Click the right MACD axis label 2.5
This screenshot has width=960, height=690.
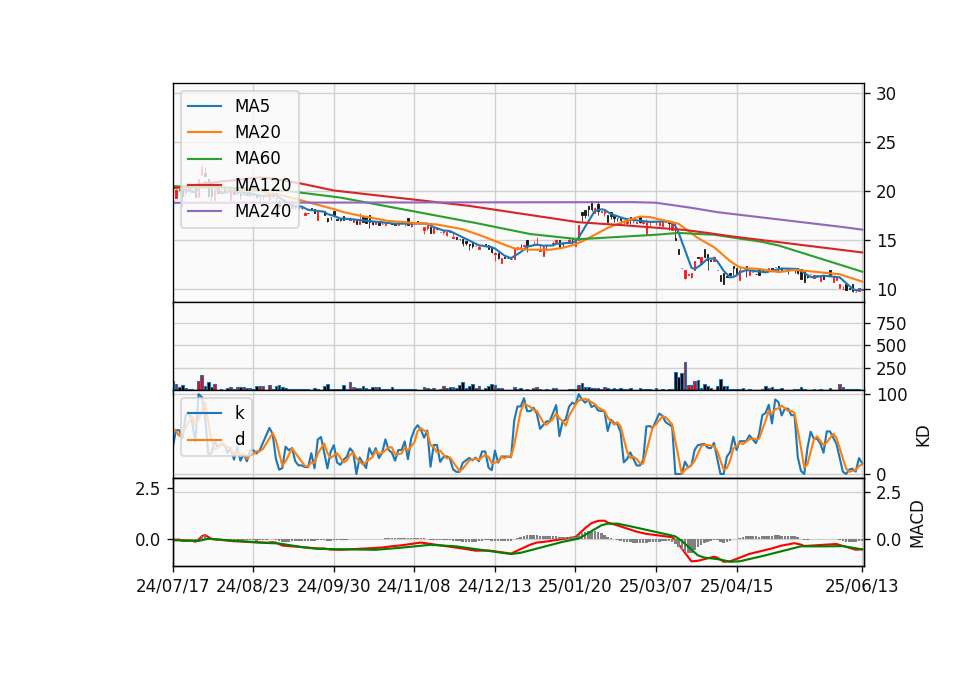pos(889,493)
